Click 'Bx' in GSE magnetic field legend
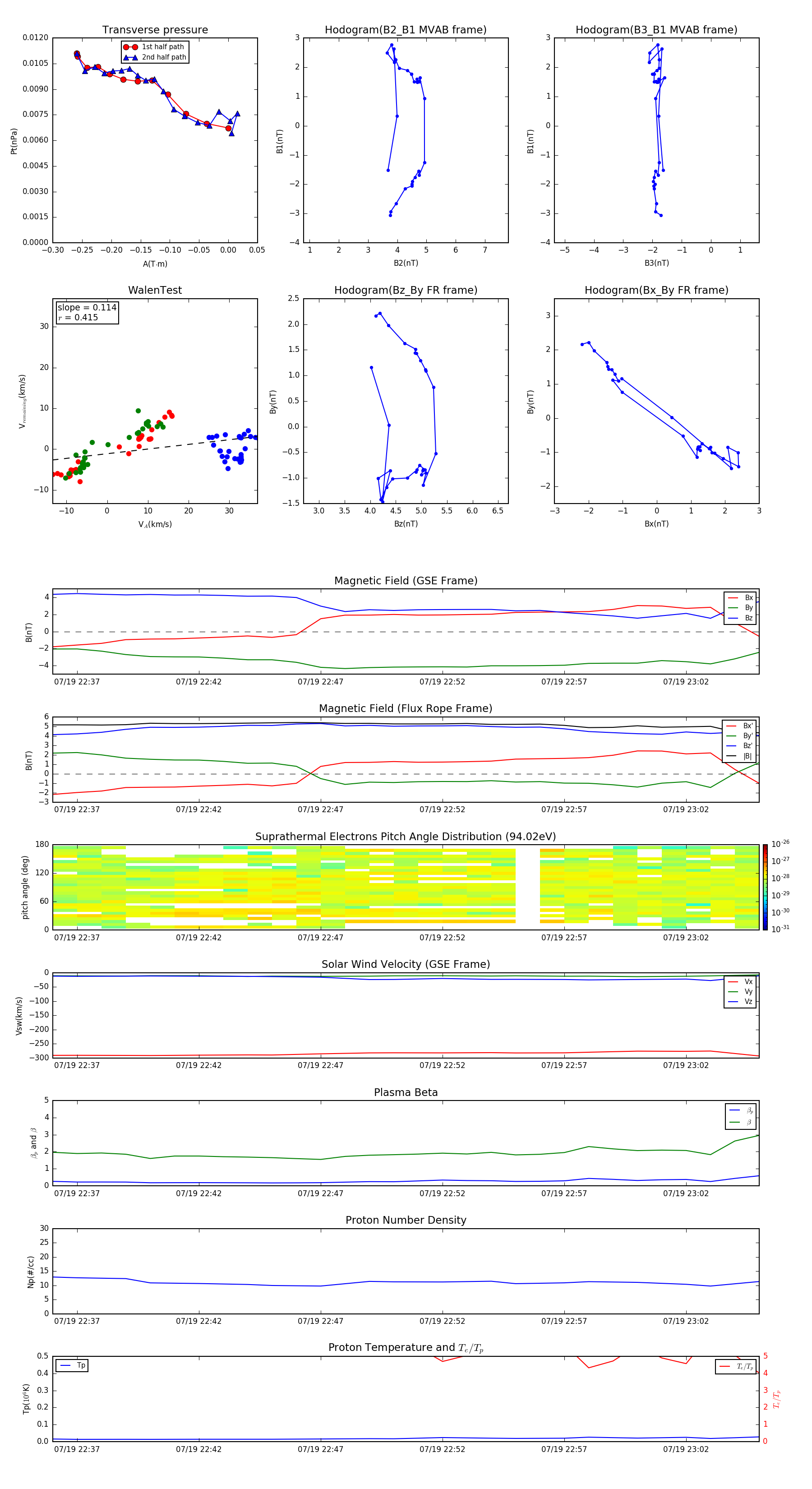812x1489 pixels. (740, 598)
